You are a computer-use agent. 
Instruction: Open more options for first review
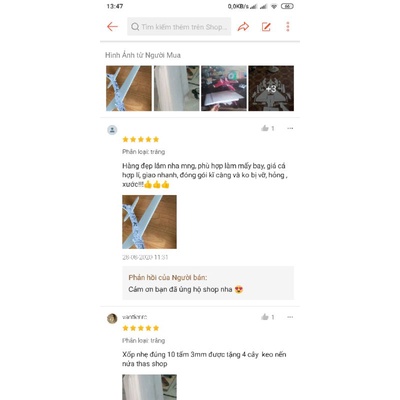point(290,128)
